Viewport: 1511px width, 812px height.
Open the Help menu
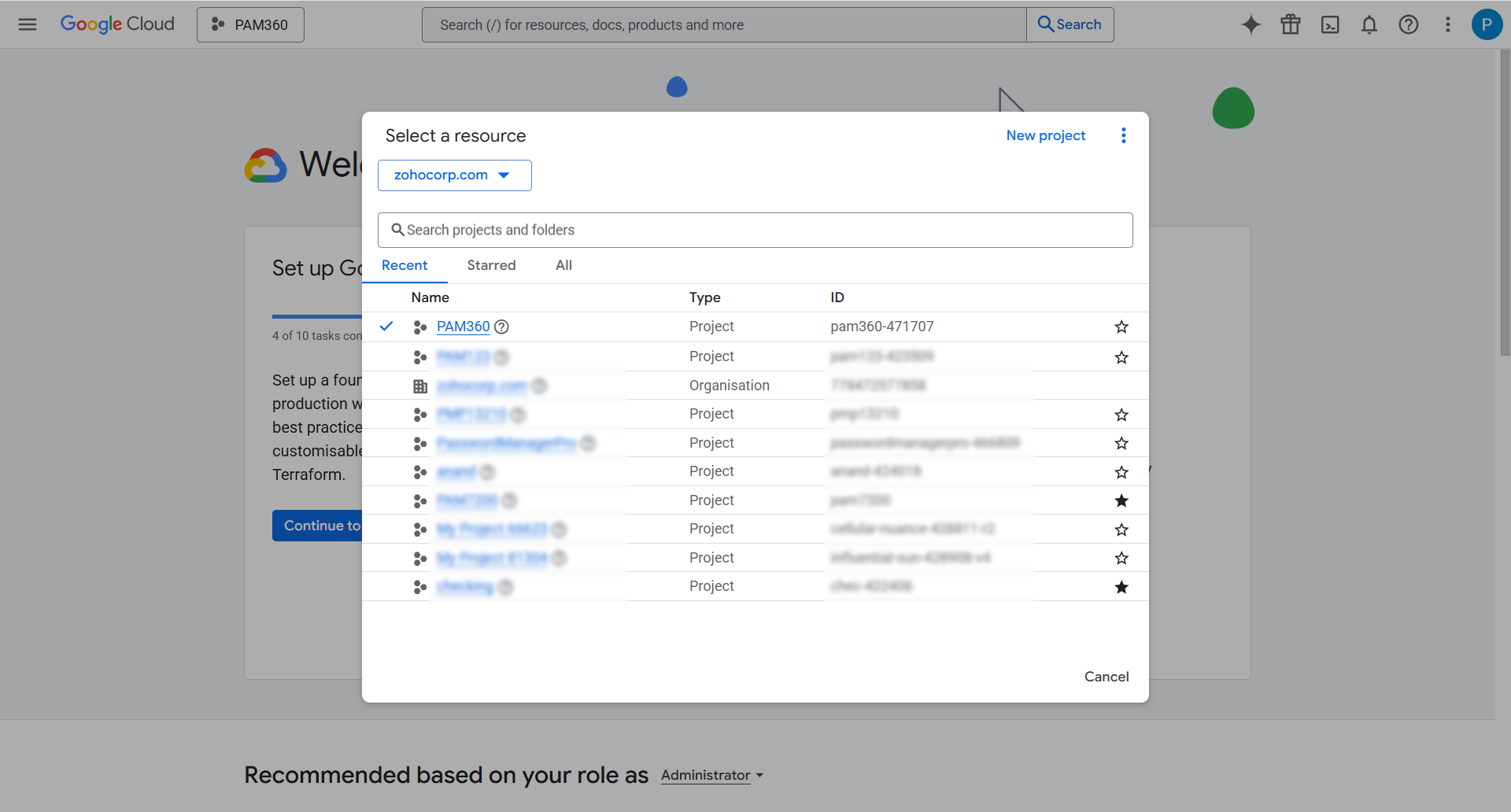click(x=1409, y=24)
